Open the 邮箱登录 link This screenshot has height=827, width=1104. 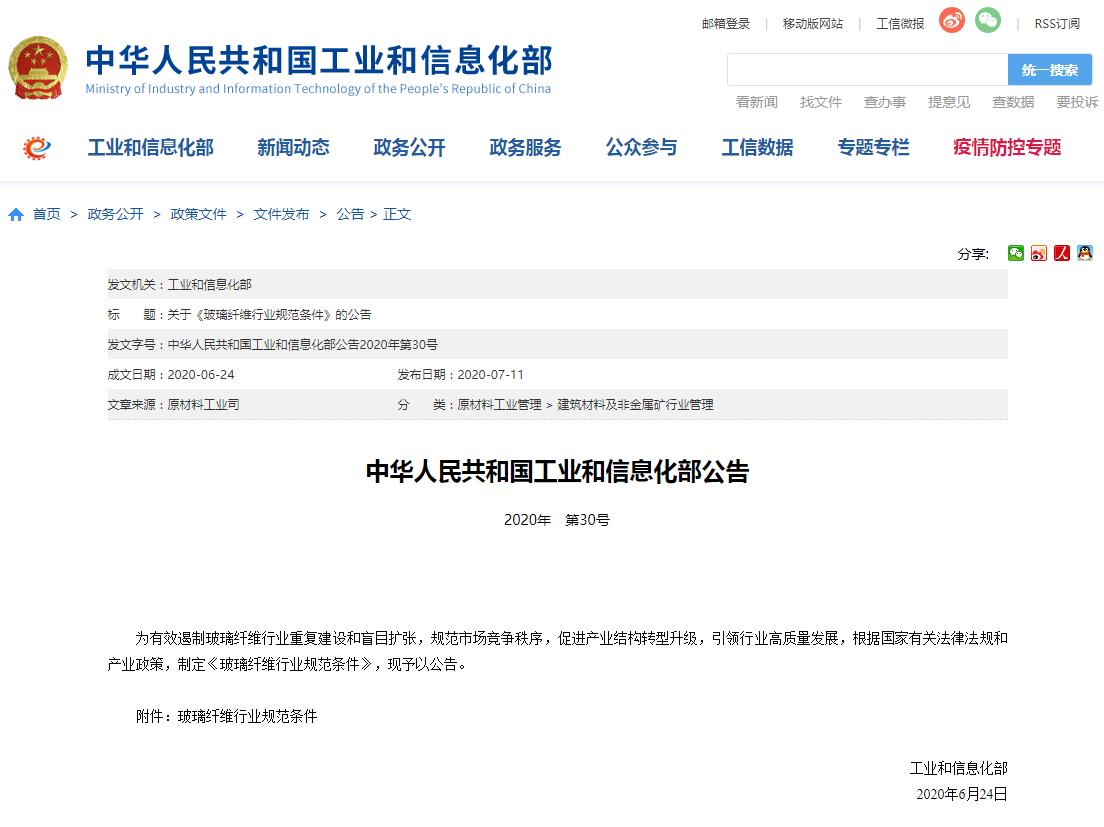click(726, 23)
